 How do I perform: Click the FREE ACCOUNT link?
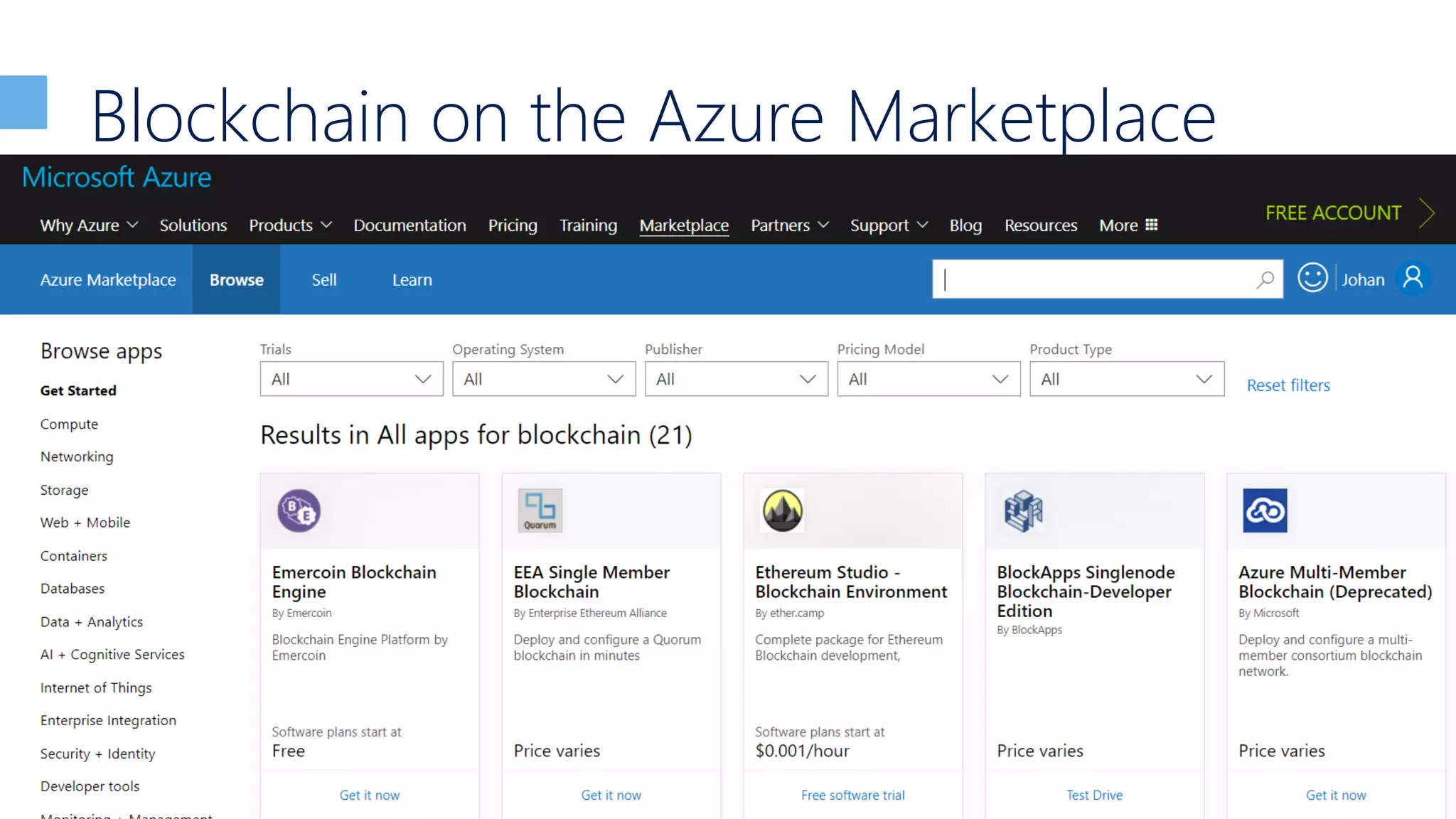pos(1333,213)
